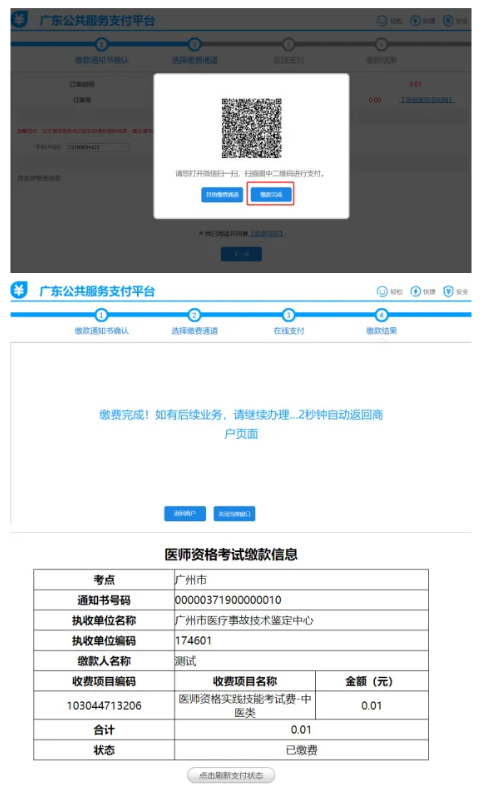Select the 在线支付 step label on result page

[288, 331]
